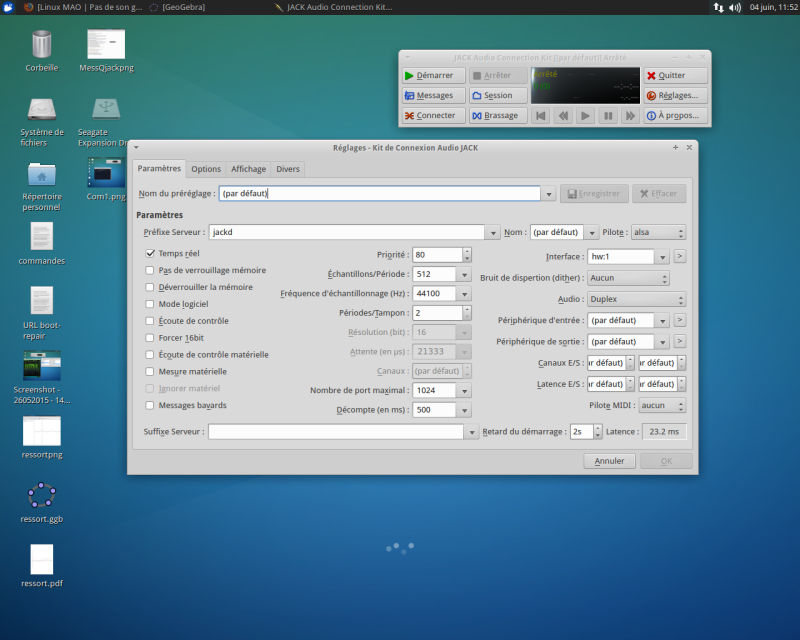Switch to the Options tab
This screenshot has width=800, height=640.
[x=206, y=169]
